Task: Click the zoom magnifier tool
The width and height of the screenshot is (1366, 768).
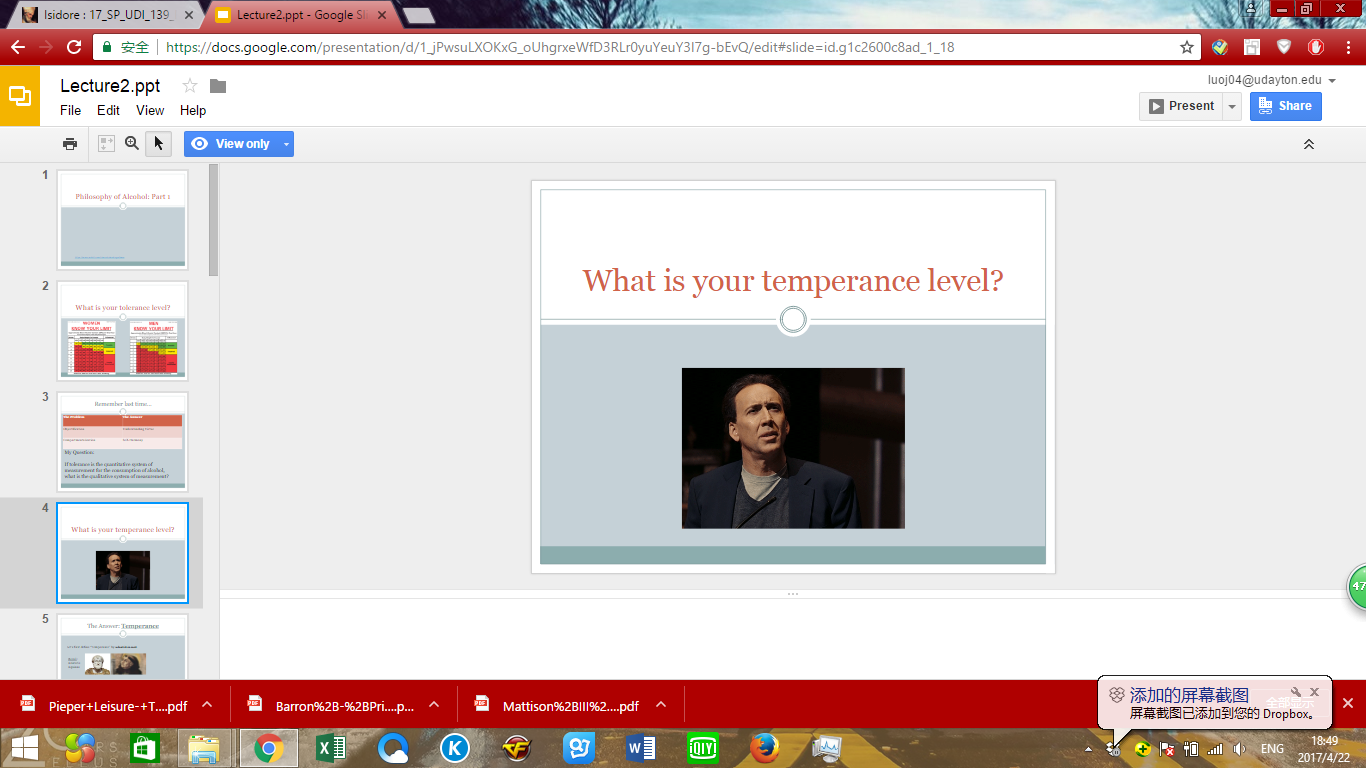Action: (x=132, y=144)
